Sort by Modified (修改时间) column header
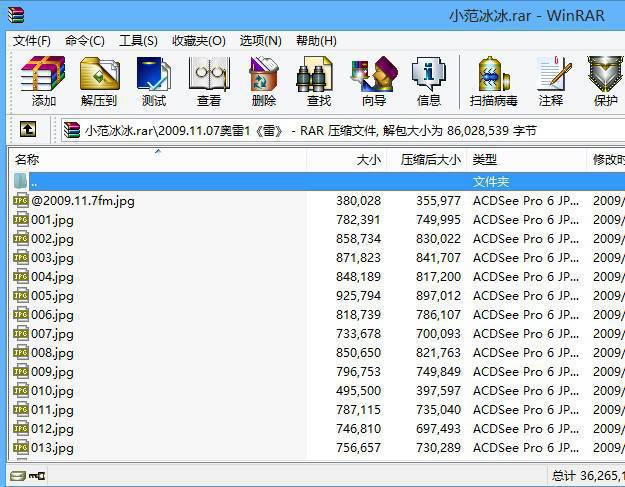Viewport: 625px width, 487px height. click(x=606, y=160)
